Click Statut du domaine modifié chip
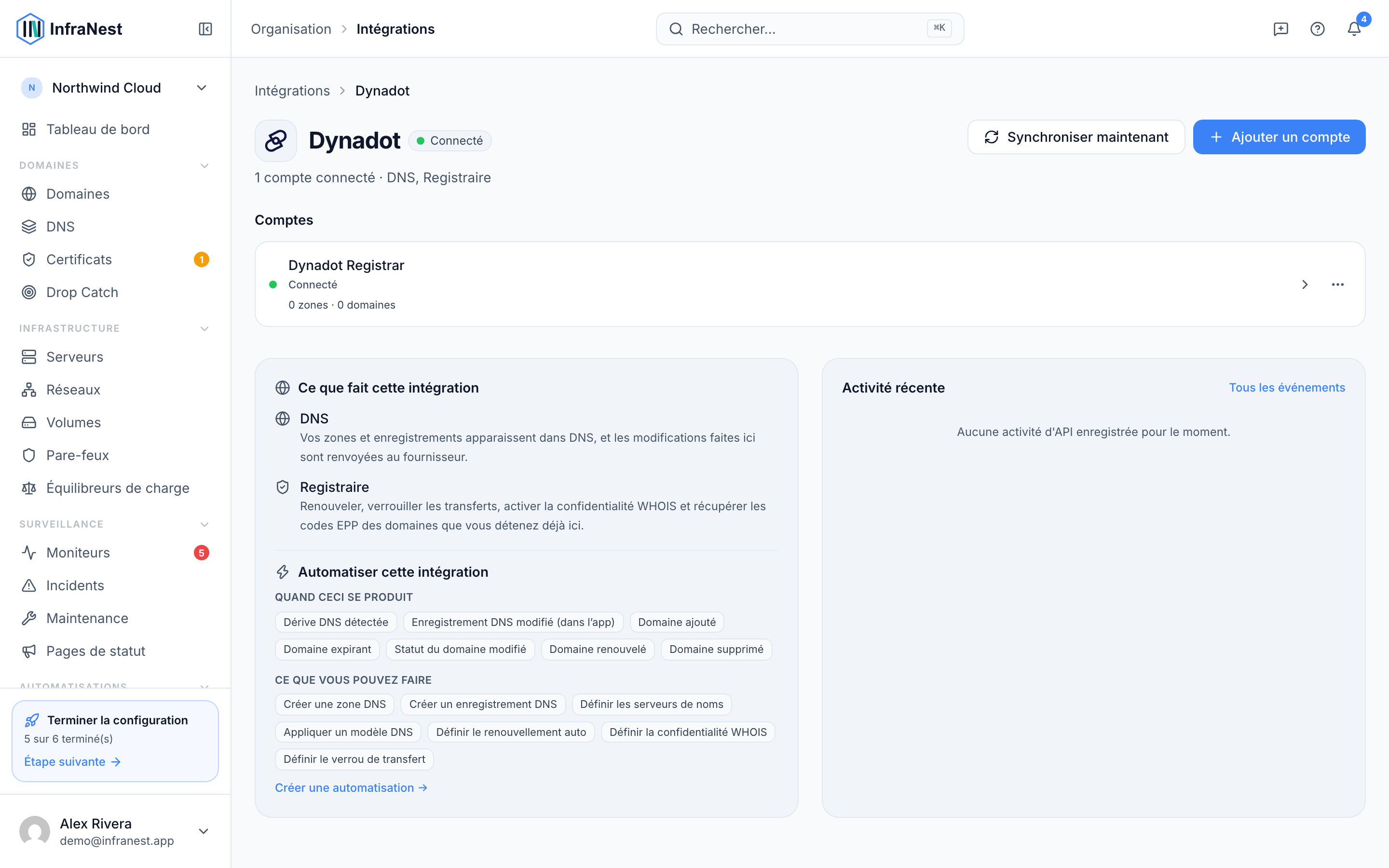This screenshot has height=868, width=1389. point(460,649)
